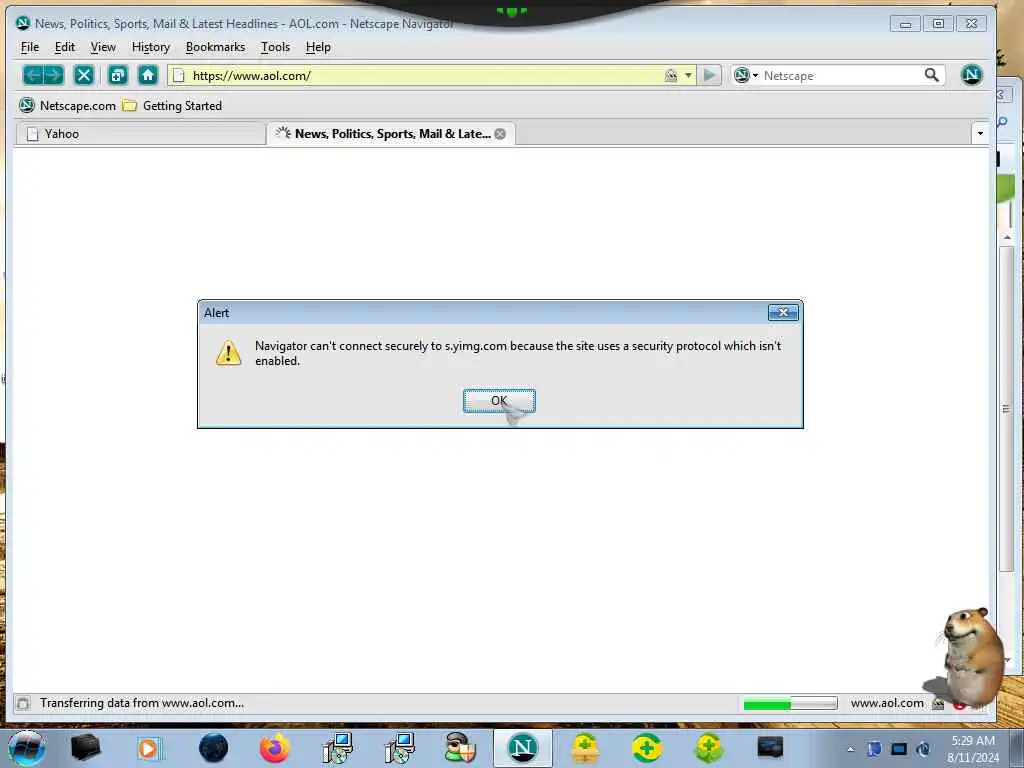Switch to the Yahoo tab
Image resolution: width=1024 pixels, height=768 pixels.
[x=140, y=134]
